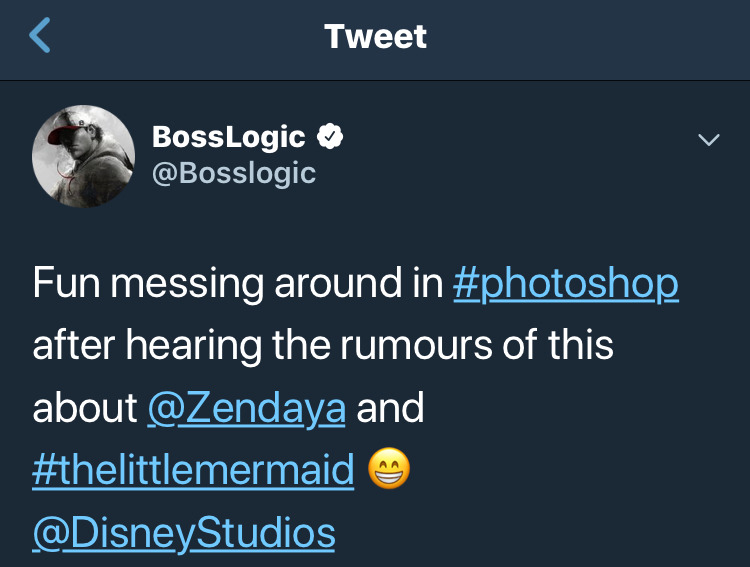Click the word "and" after @Zendaya
Viewport: 750px width, 567px height.
coord(390,408)
